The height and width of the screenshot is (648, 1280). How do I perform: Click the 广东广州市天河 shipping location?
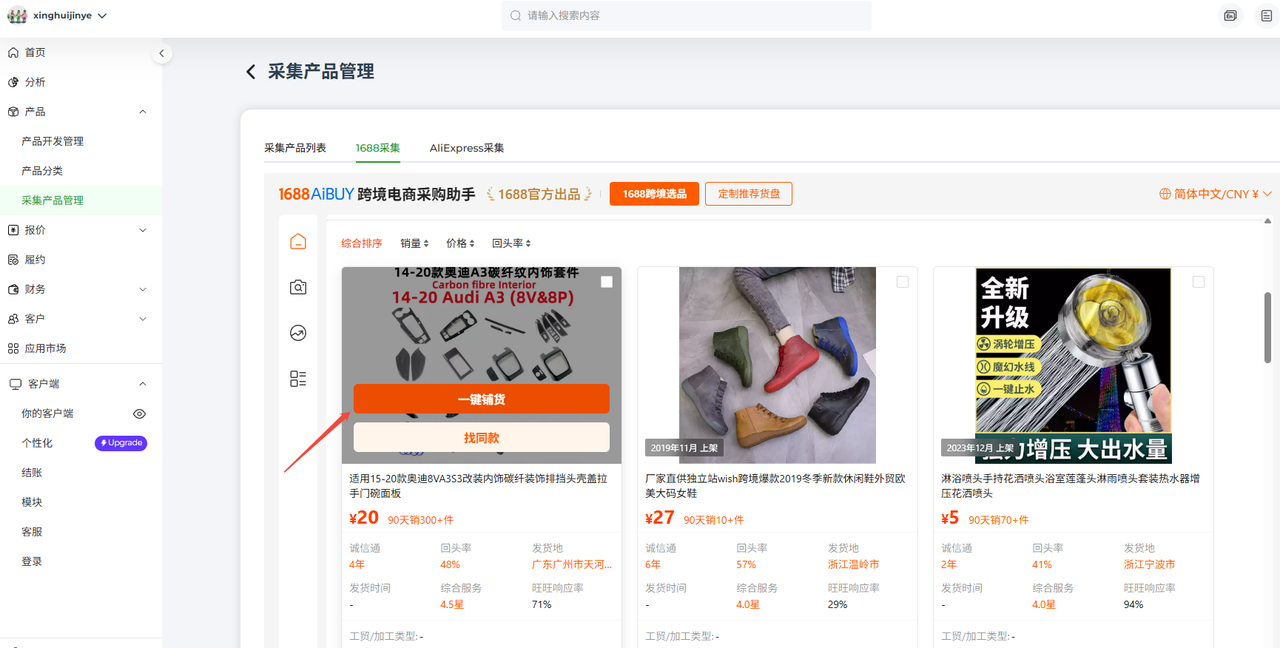point(571,564)
